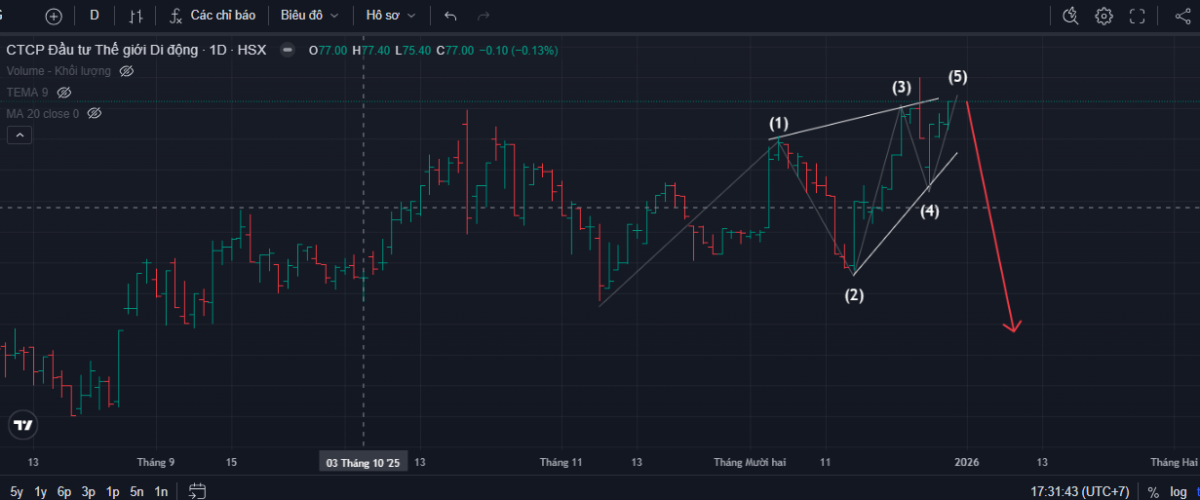Click the 2026 label on time axis
Viewport: 1200px width, 500px height.
point(966,462)
